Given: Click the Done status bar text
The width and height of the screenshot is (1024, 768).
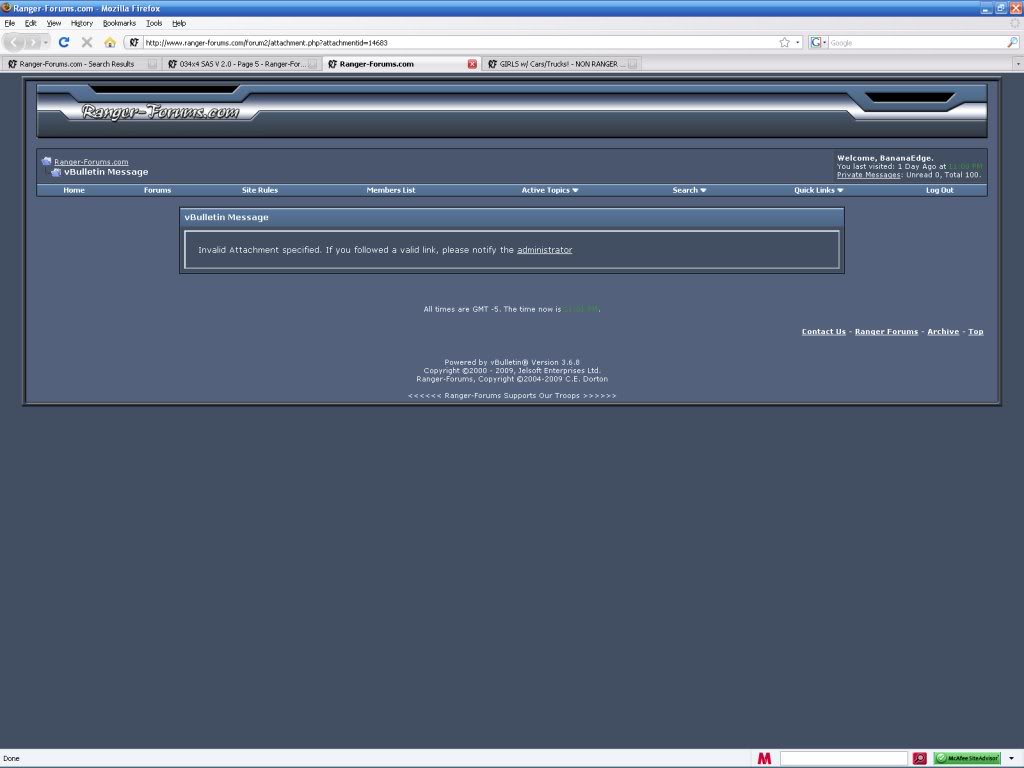Looking at the screenshot, I should point(12,758).
